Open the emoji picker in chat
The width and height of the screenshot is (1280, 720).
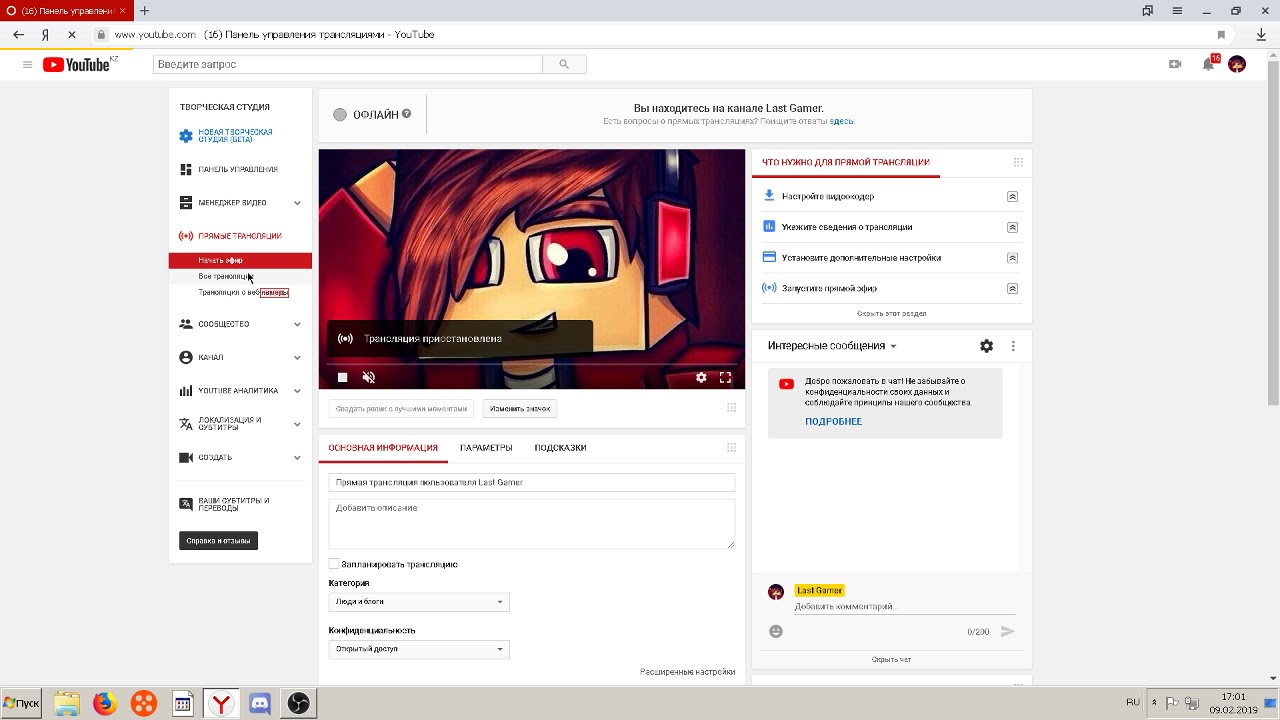tap(776, 631)
